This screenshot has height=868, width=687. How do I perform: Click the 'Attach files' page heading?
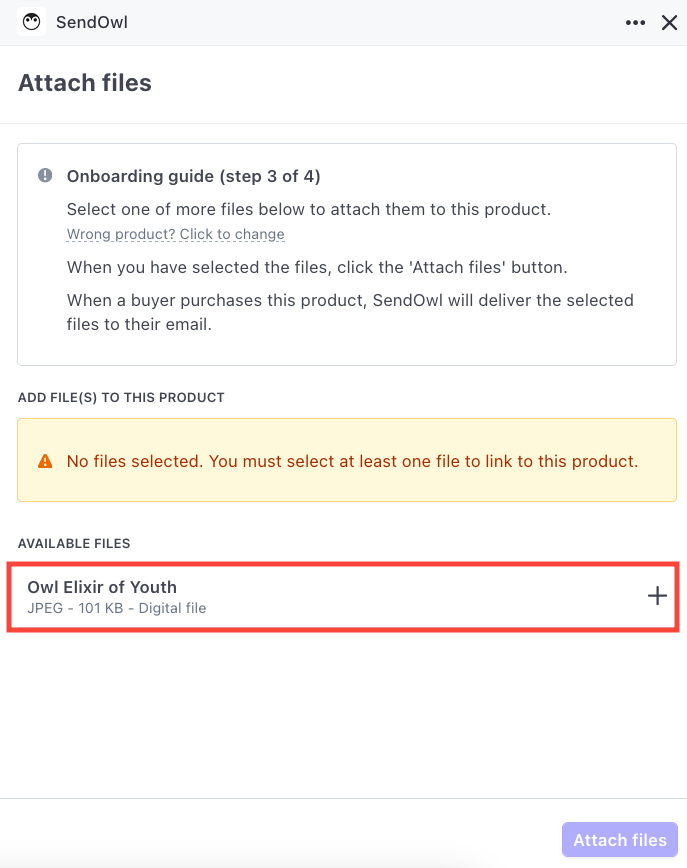coord(85,83)
